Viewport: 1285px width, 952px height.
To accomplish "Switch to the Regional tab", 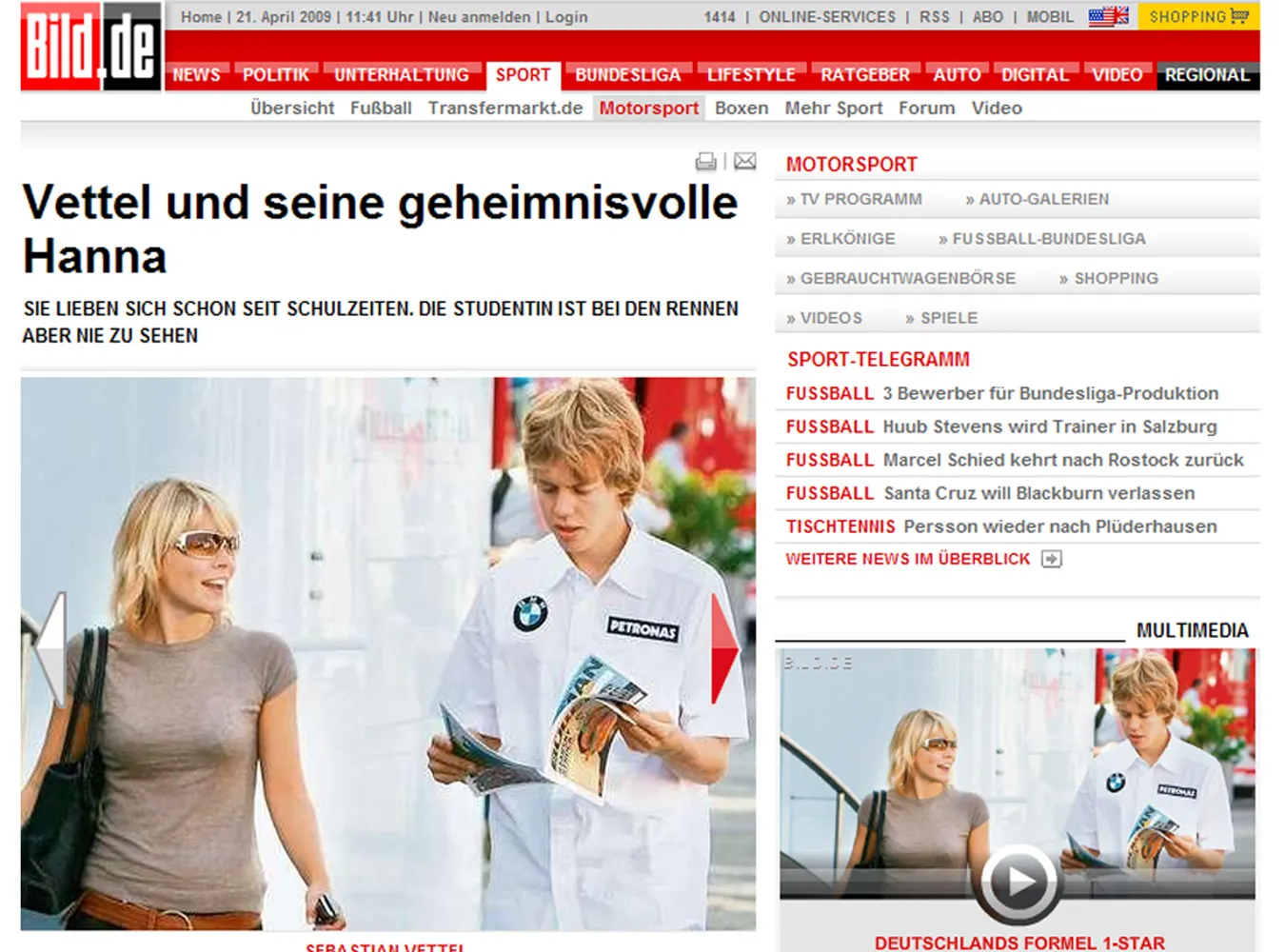I will [1207, 75].
